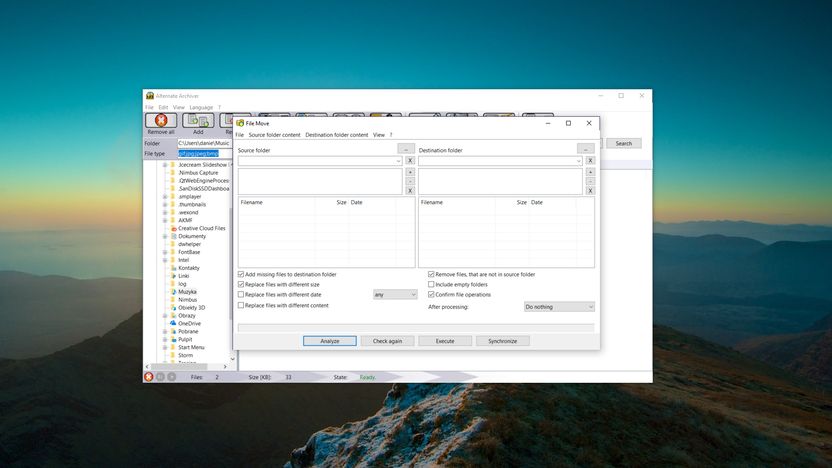Viewport: 832px width, 468px height.
Task: Click destination list Date column header
Action: pos(552,202)
